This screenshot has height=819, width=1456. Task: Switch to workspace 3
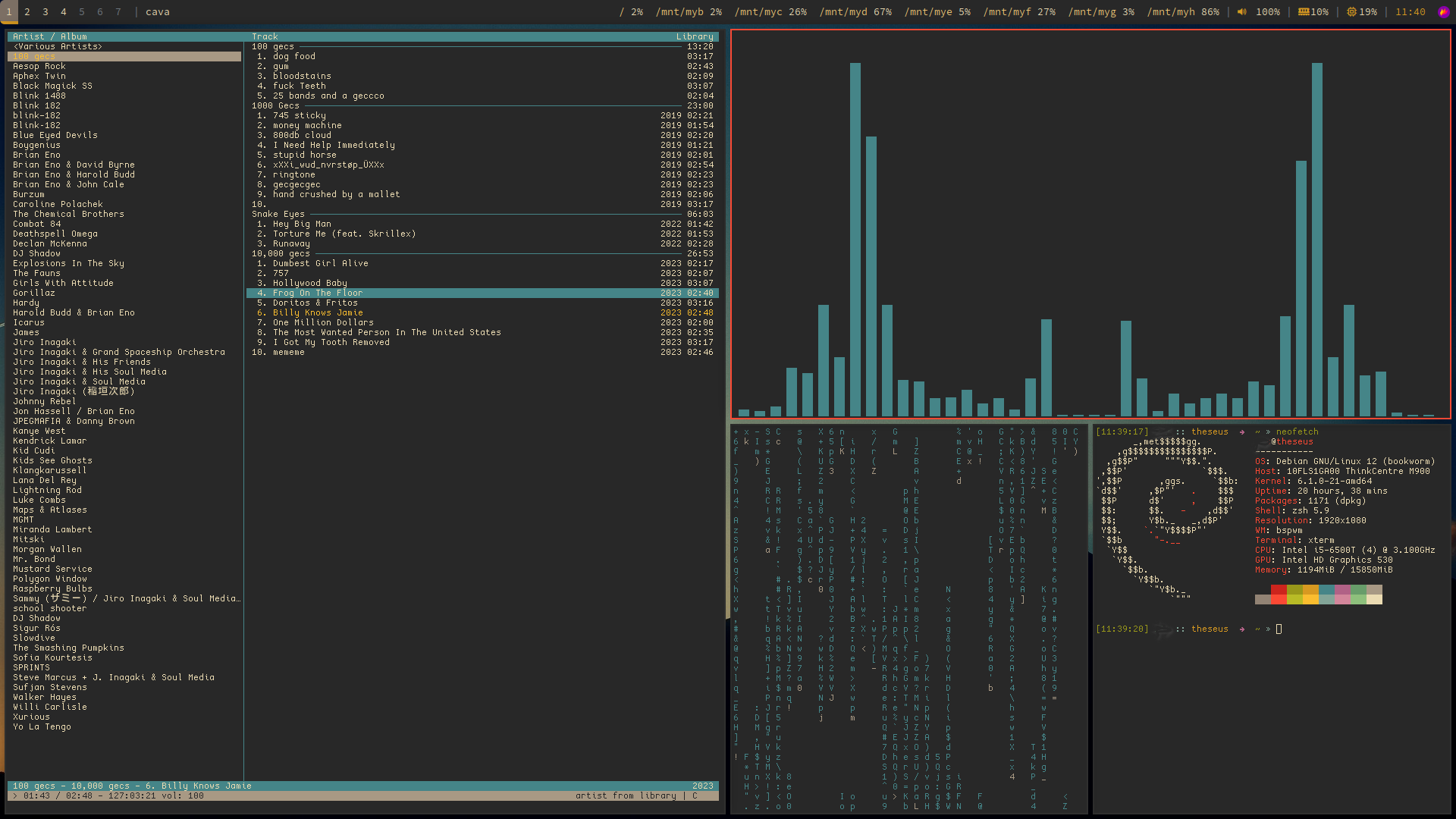point(45,12)
